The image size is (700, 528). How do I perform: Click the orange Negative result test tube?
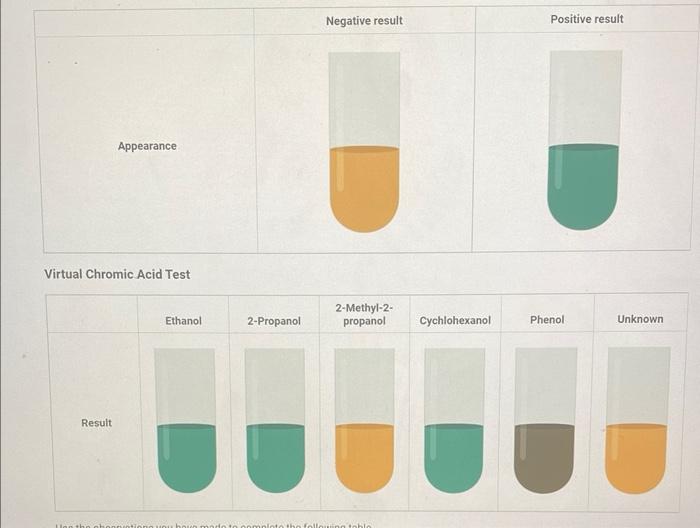[x=364, y=142]
